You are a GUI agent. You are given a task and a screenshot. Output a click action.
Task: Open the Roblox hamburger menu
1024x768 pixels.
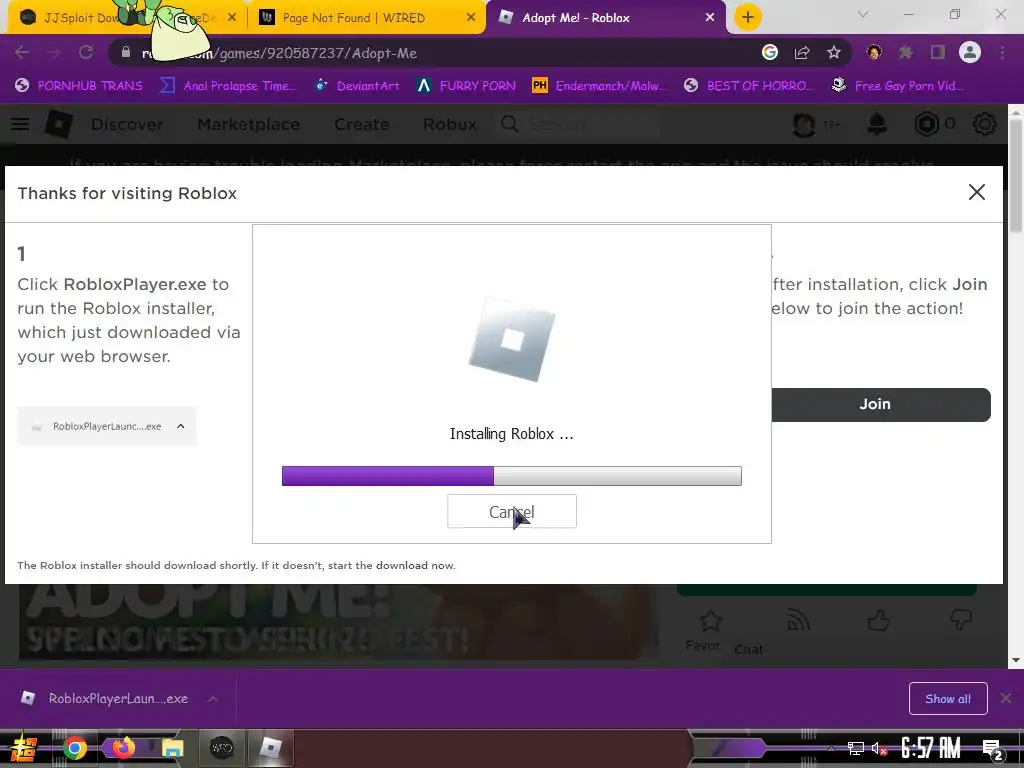20,124
